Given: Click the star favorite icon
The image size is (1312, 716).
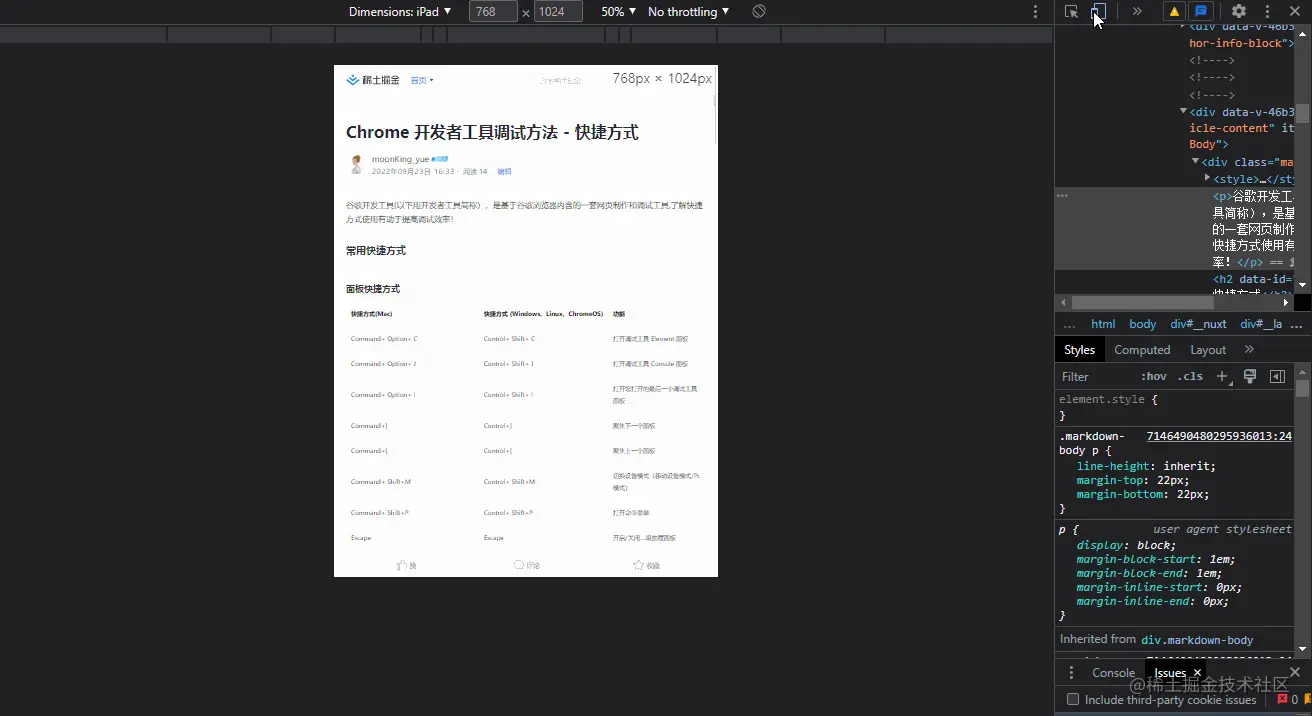Looking at the screenshot, I should pyautogui.click(x=638, y=565).
